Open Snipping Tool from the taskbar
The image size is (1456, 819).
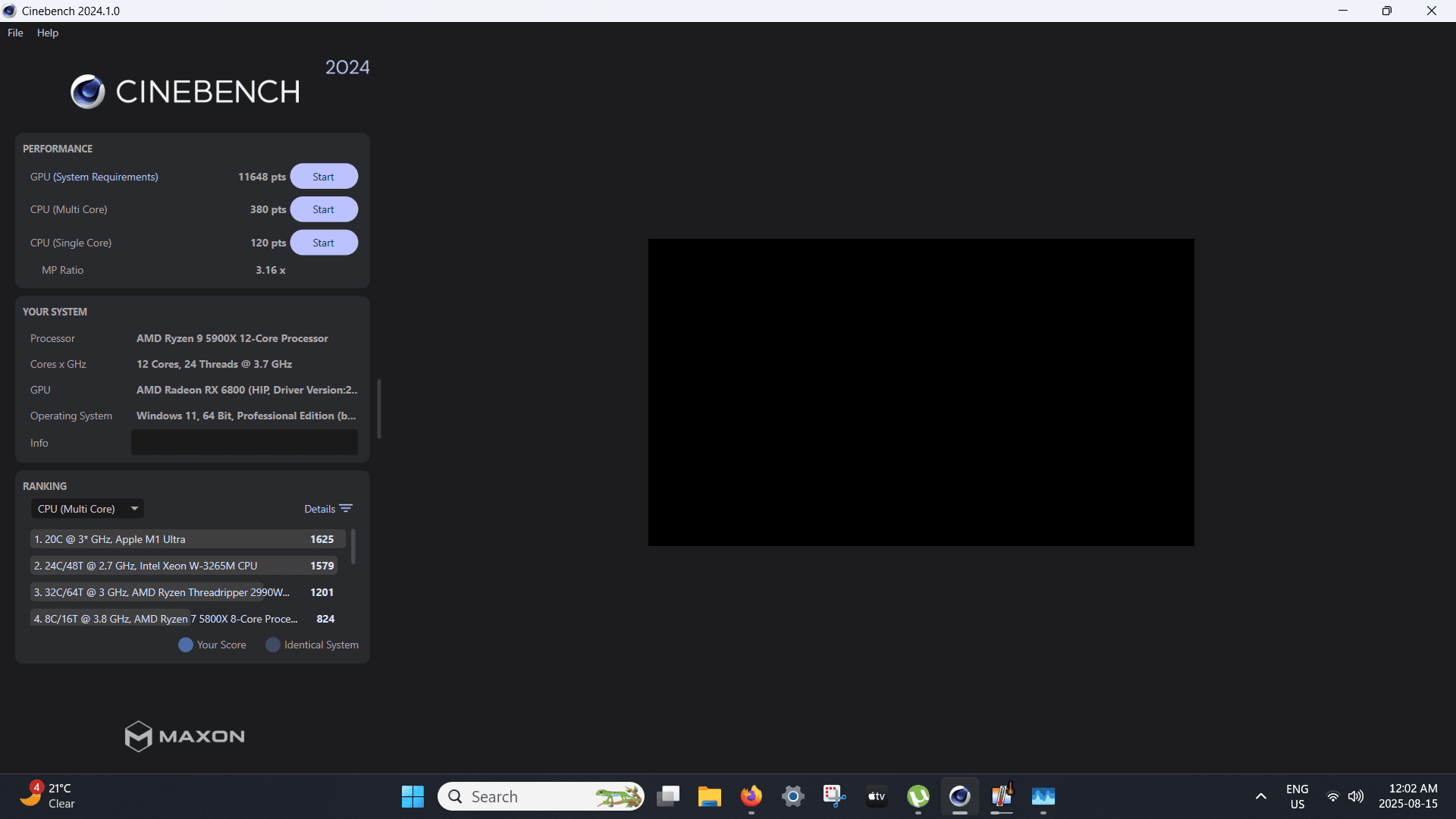tap(835, 796)
